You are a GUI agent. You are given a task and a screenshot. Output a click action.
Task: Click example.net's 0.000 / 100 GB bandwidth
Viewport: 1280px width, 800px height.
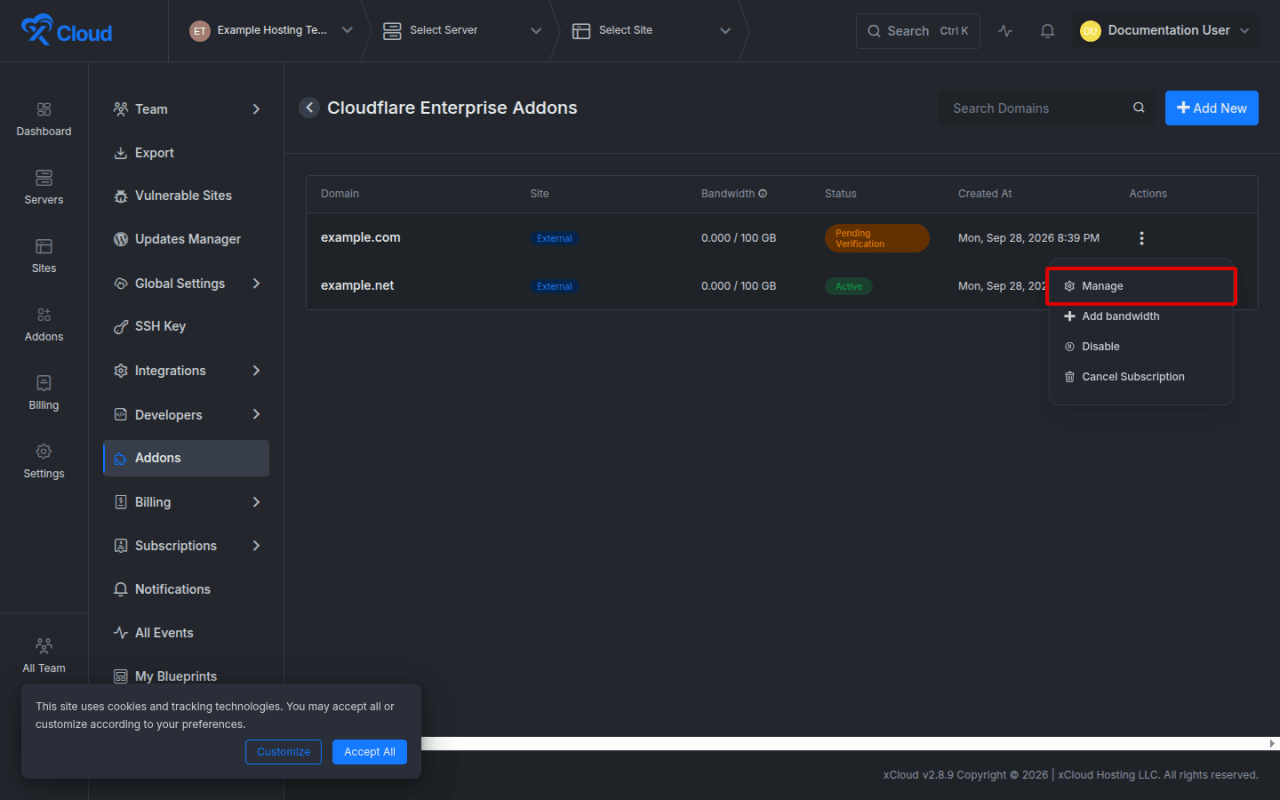(738, 286)
